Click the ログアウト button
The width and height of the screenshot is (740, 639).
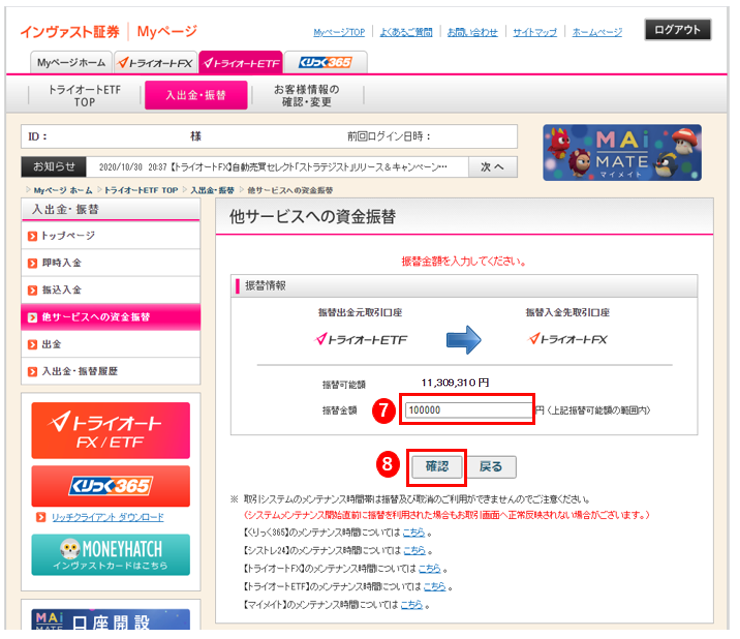click(x=677, y=30)
